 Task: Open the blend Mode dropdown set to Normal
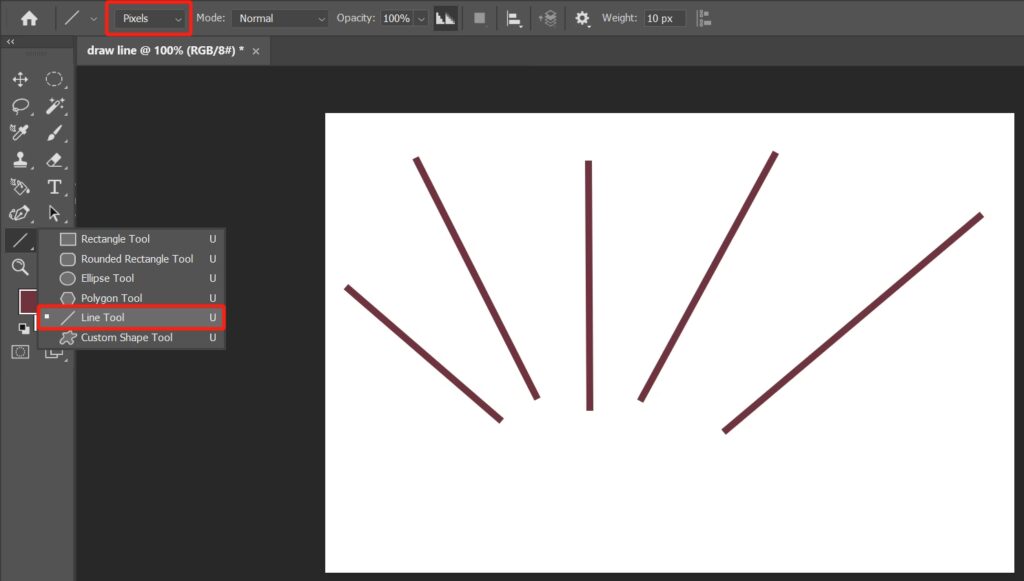click(279, 18)
